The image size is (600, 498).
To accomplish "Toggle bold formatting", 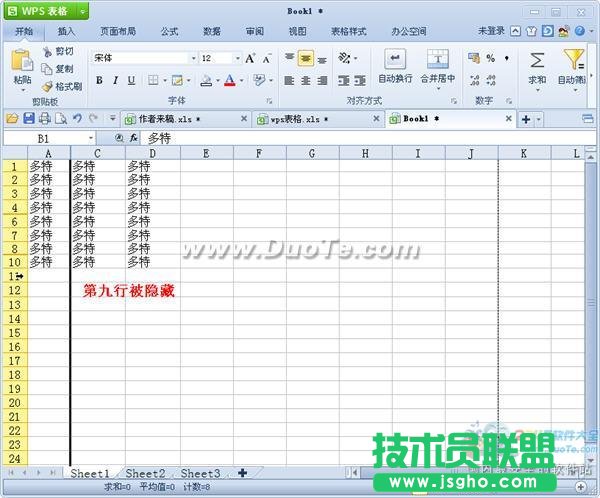I will pyautogui.click(x=99, y=80).
